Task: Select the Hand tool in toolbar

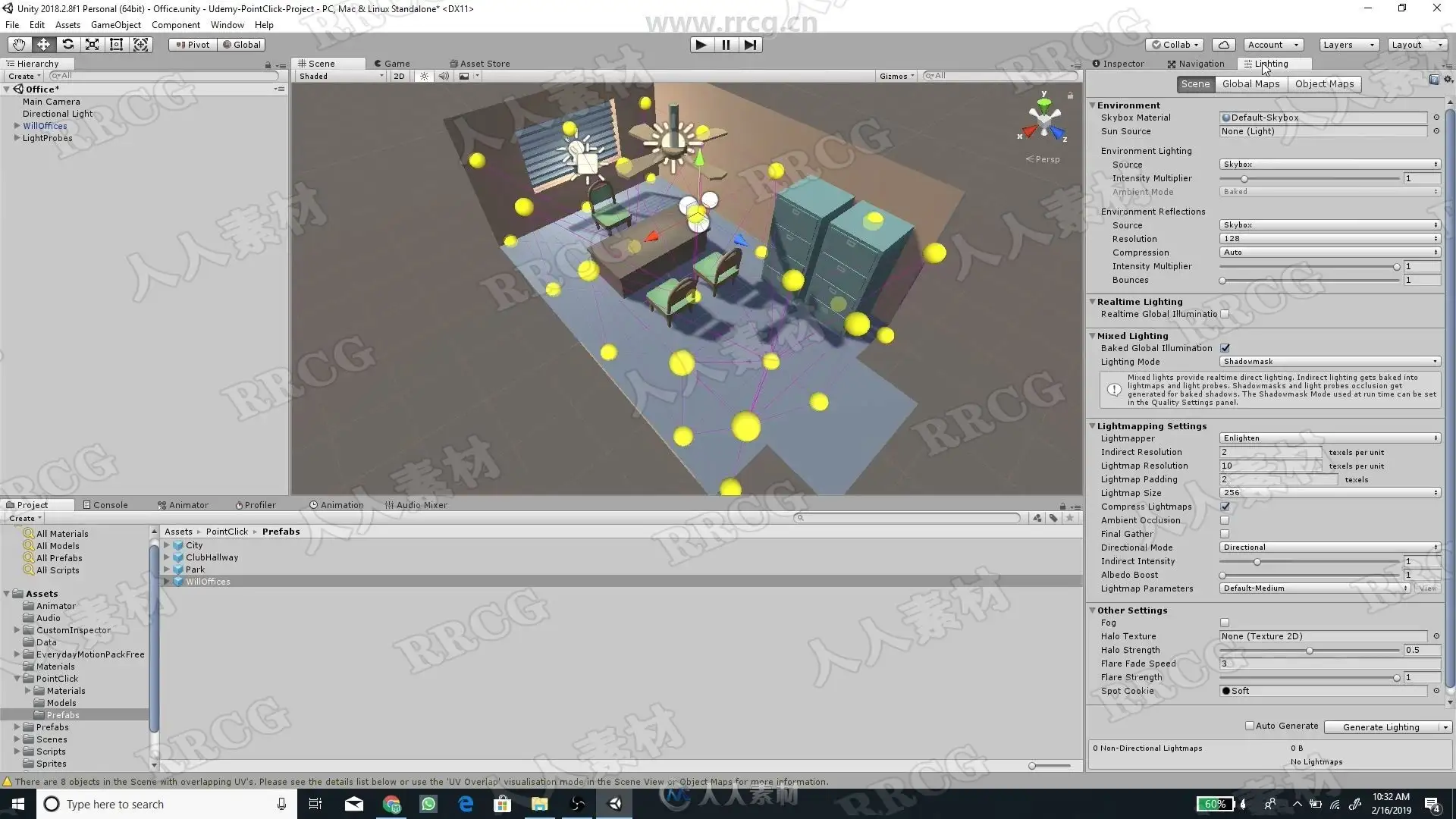Action: pyautogui.click(x=19, y=45)
